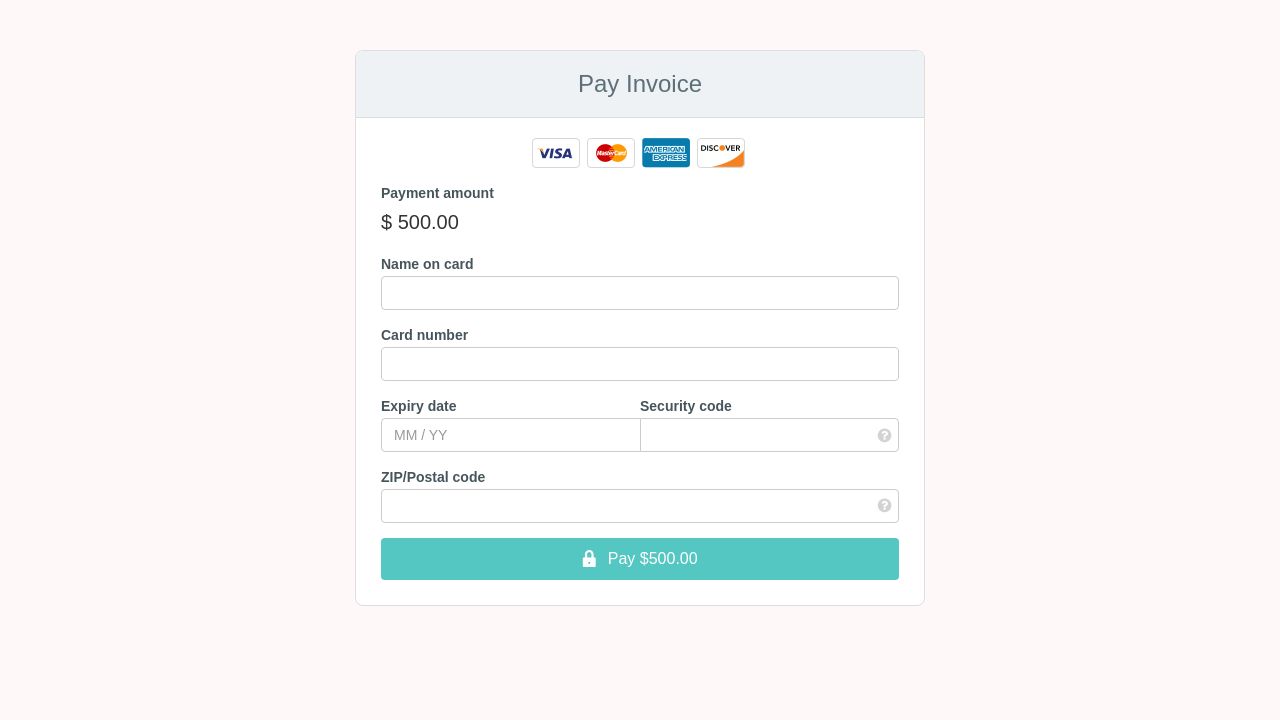Click the Expiry date label
Viewport: 1280px width, 720px height.
click(418, 406)
